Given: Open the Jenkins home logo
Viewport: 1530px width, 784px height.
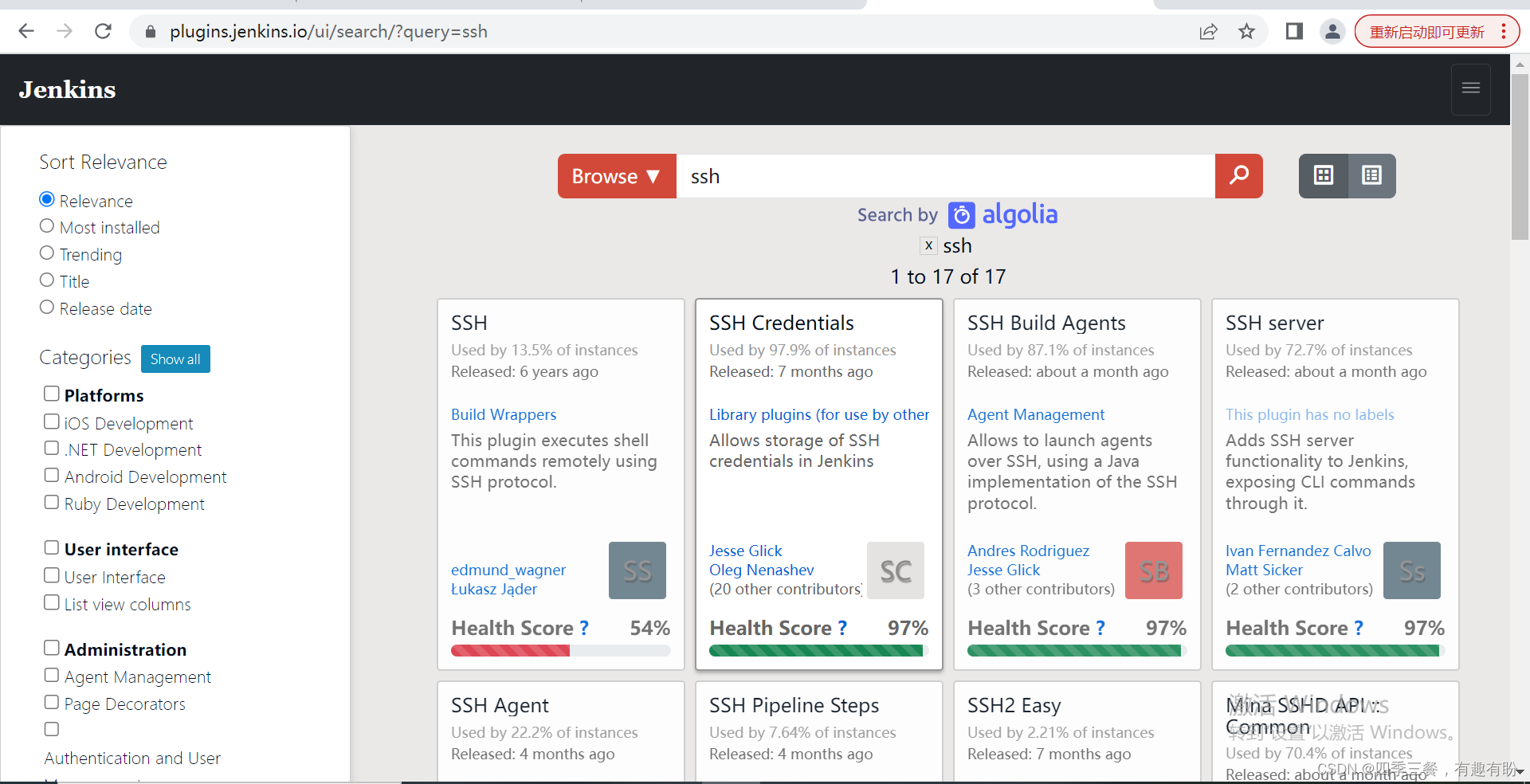Looking at the screenshot, I should pyautogui.click(x=68, y=89).
